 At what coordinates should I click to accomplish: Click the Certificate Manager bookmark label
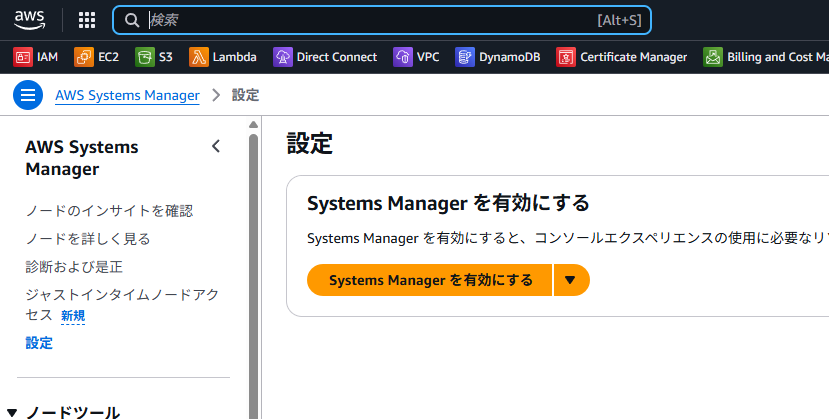tap(633, 57)
